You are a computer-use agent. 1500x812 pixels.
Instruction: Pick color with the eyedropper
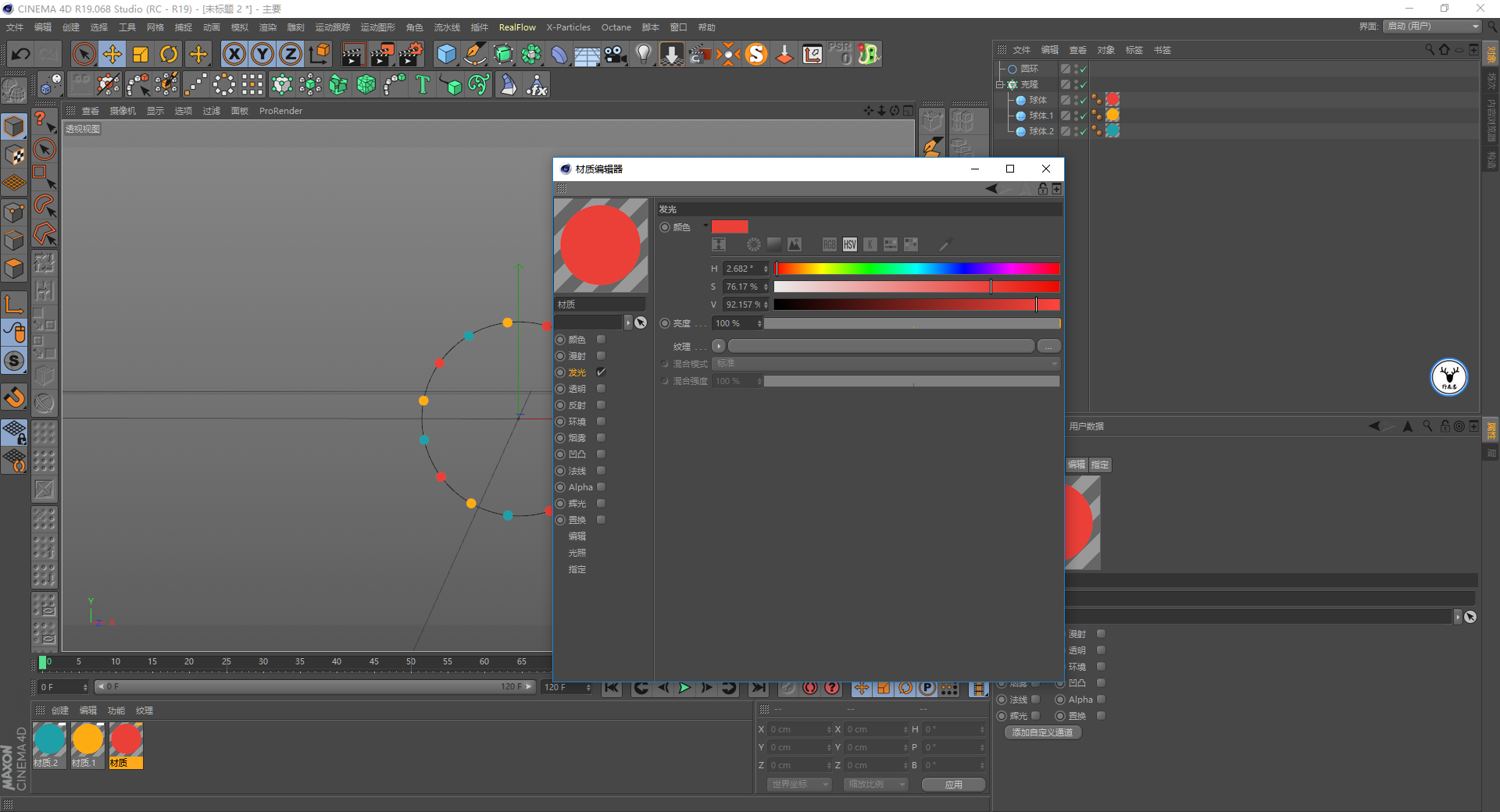click(945, 244)
